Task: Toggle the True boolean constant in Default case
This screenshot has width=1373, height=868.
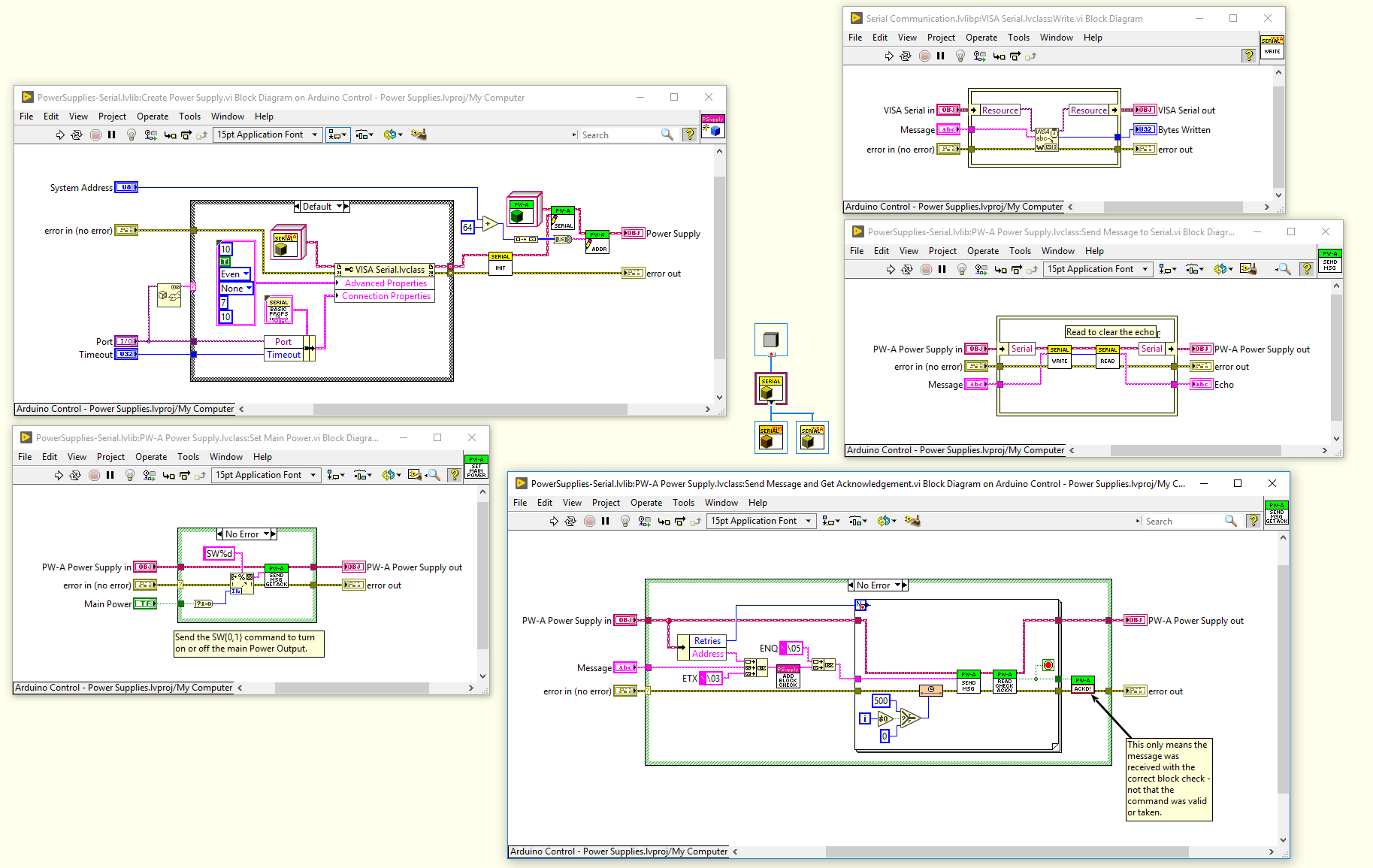Action: tap(225, 262)
